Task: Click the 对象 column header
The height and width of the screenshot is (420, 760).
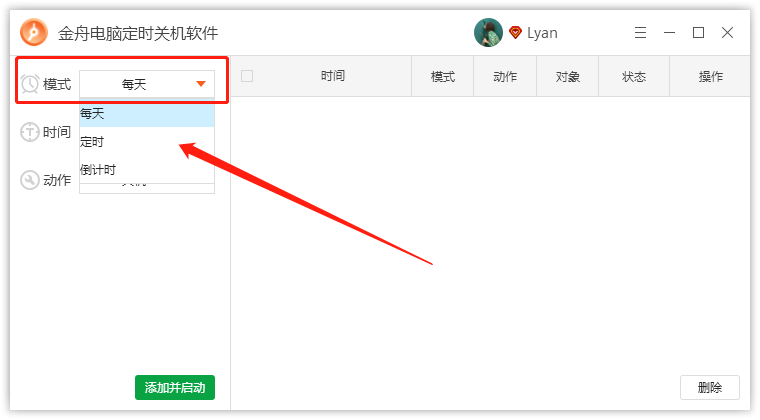Action: point(568,77)
